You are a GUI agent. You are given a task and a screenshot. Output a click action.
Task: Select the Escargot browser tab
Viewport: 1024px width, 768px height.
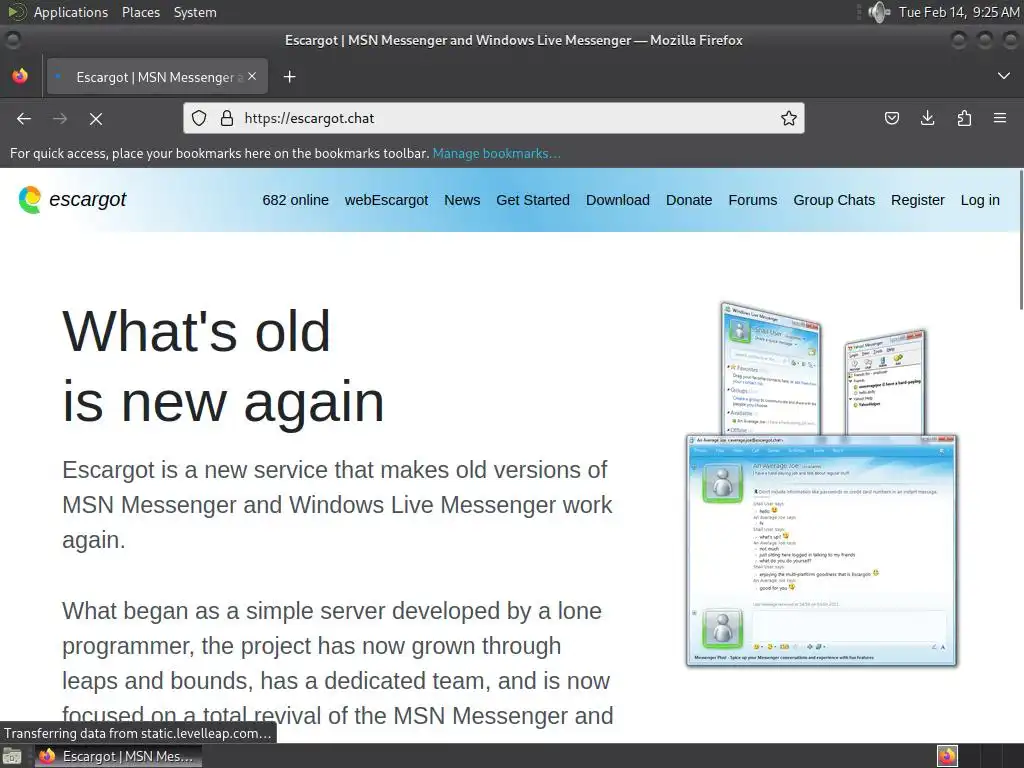point(157,77)
